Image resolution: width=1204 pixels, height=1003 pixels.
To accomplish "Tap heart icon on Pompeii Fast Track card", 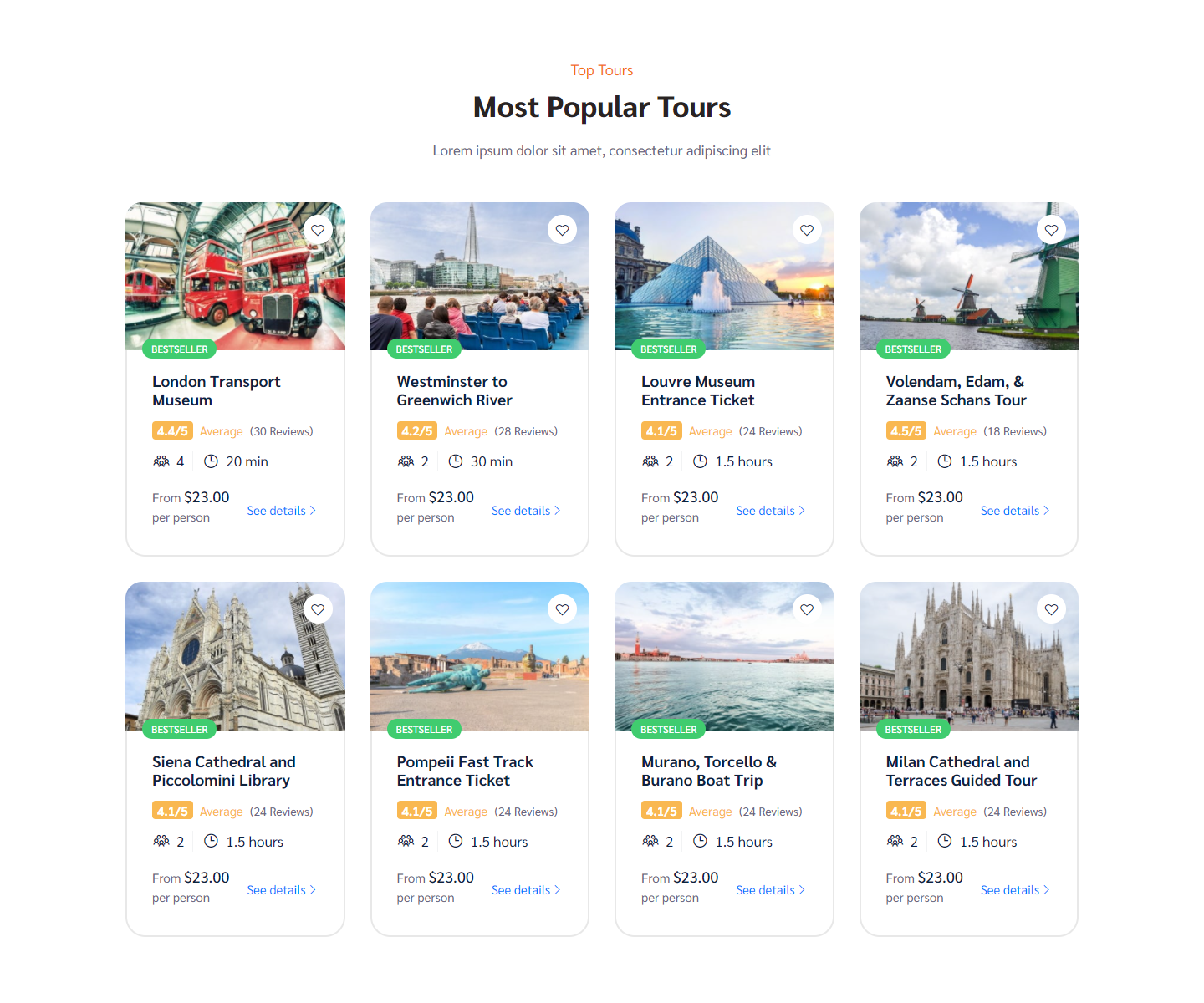I will click(563, 609).
